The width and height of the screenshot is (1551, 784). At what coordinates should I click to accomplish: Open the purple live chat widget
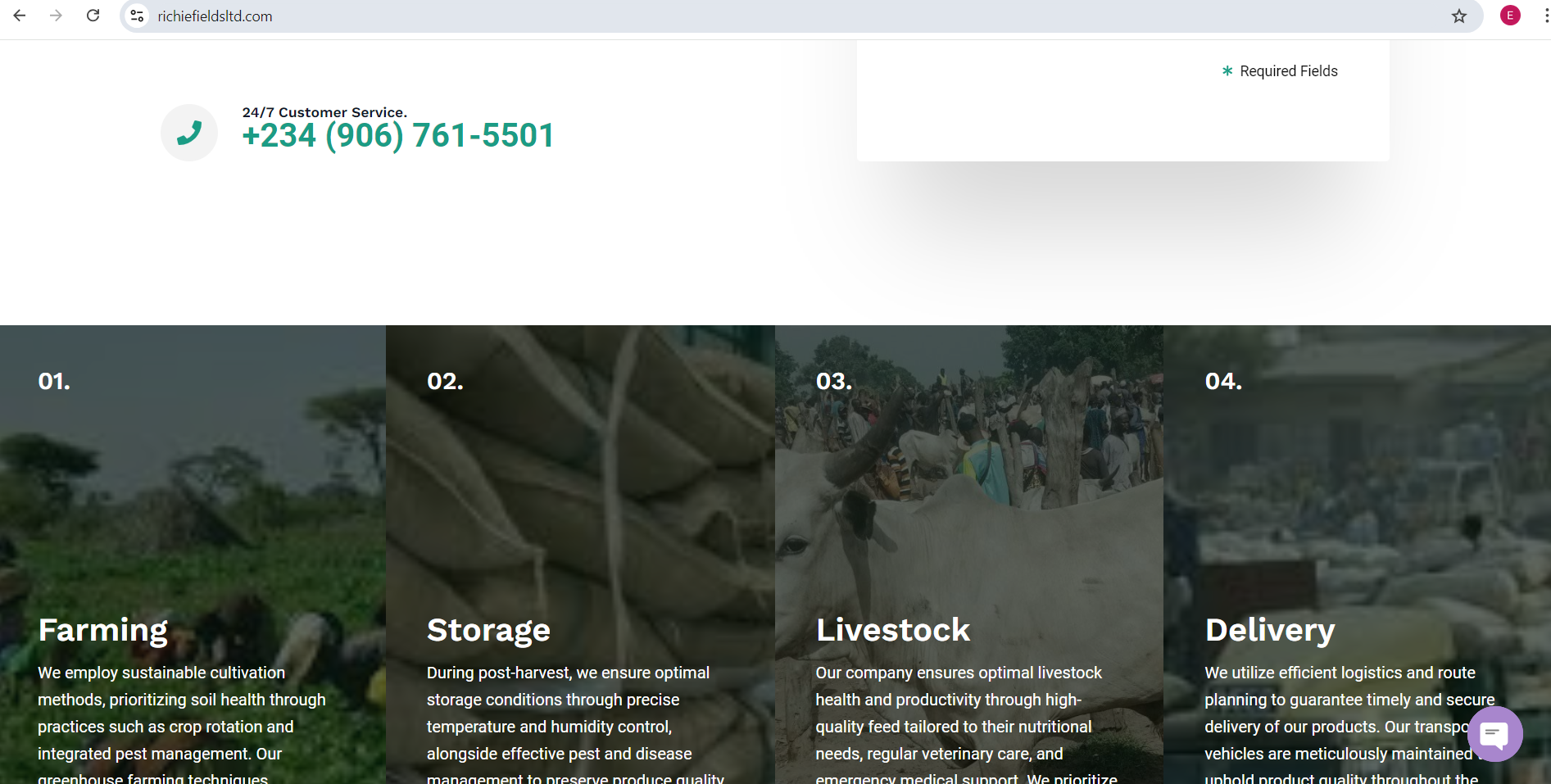click(x=1494, y=734)
